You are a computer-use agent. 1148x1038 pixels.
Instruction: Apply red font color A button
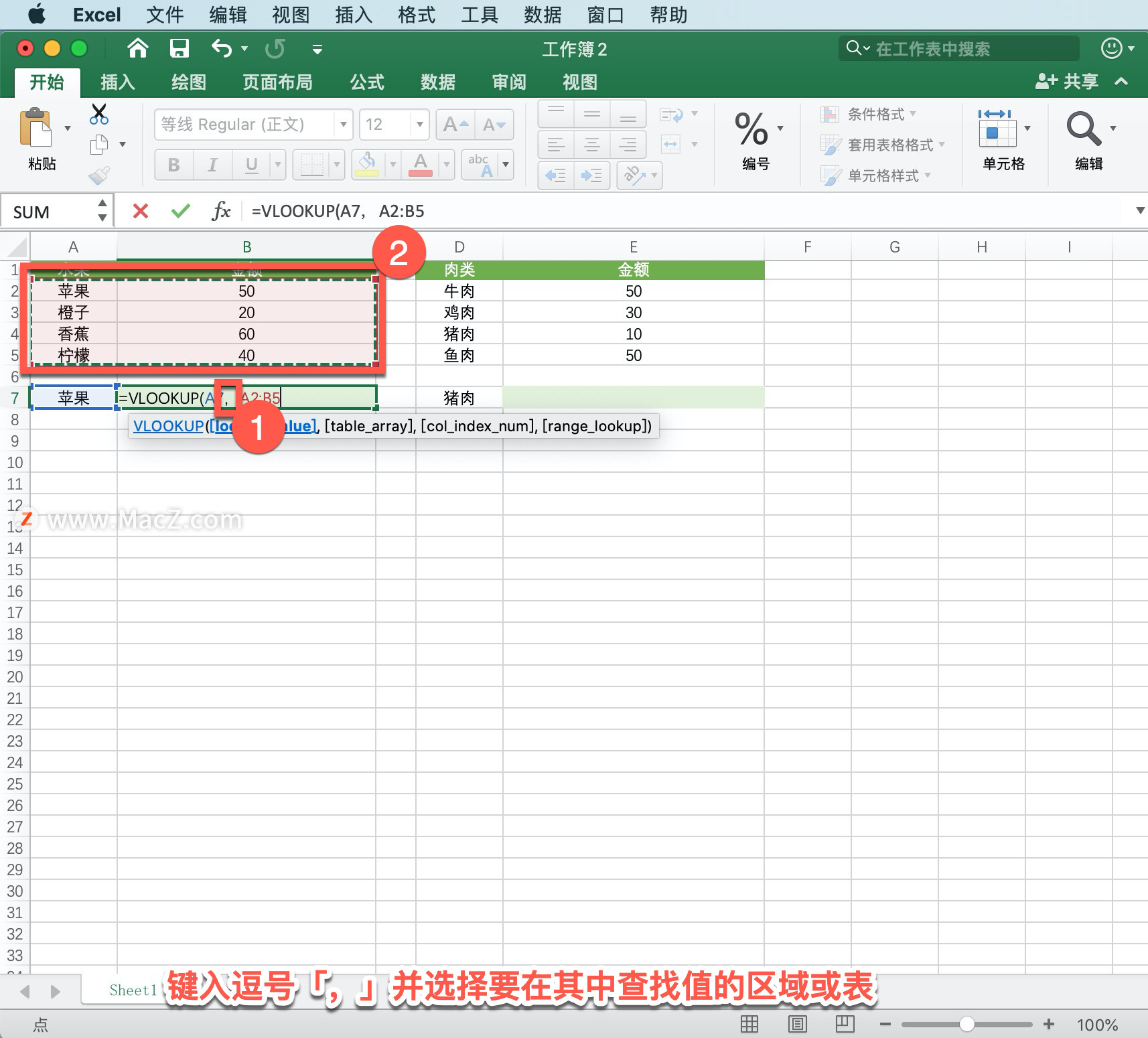pyautogui.click(x=420, y=164)
